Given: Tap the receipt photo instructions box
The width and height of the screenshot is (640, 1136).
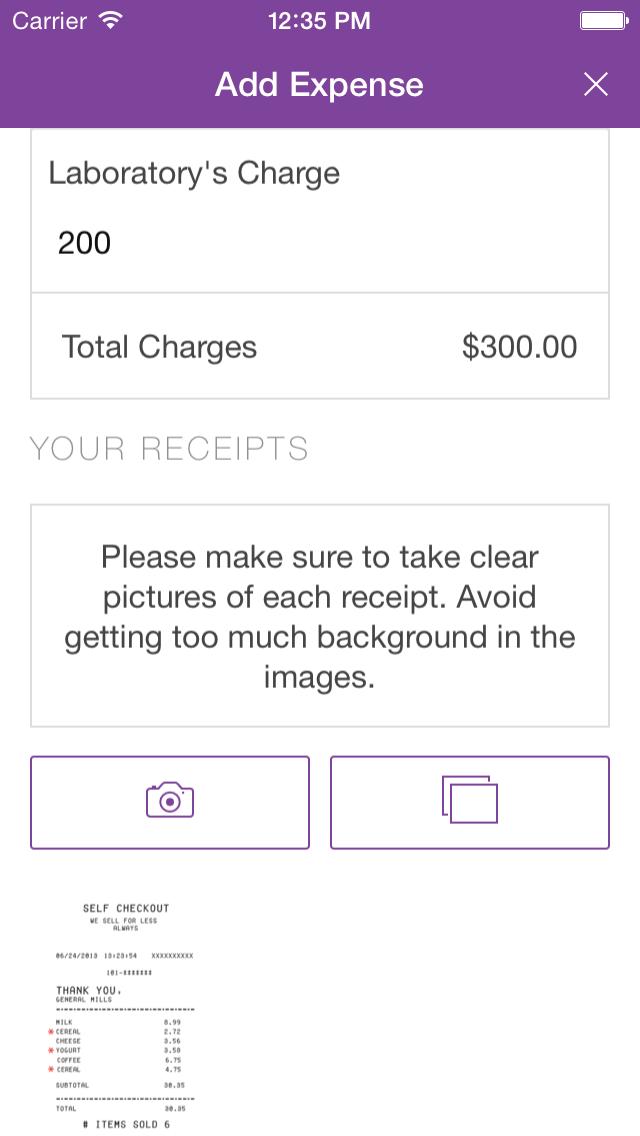Looking at the screenshot, I should tap(320, 616).
